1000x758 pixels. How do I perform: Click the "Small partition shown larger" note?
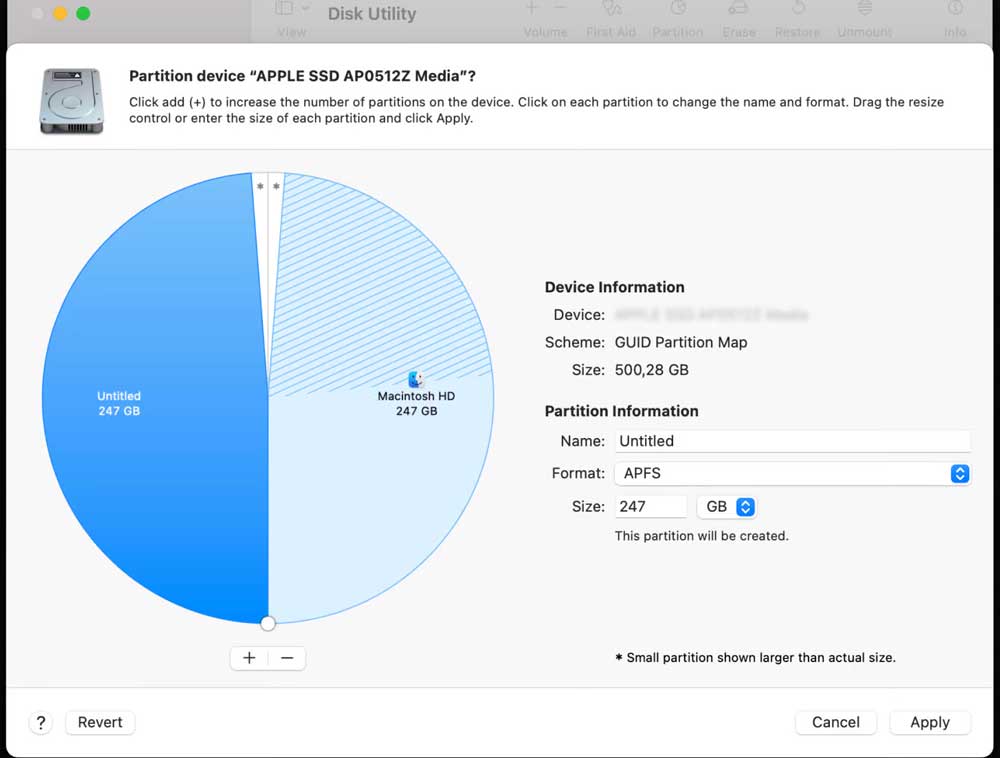point(755,658)
